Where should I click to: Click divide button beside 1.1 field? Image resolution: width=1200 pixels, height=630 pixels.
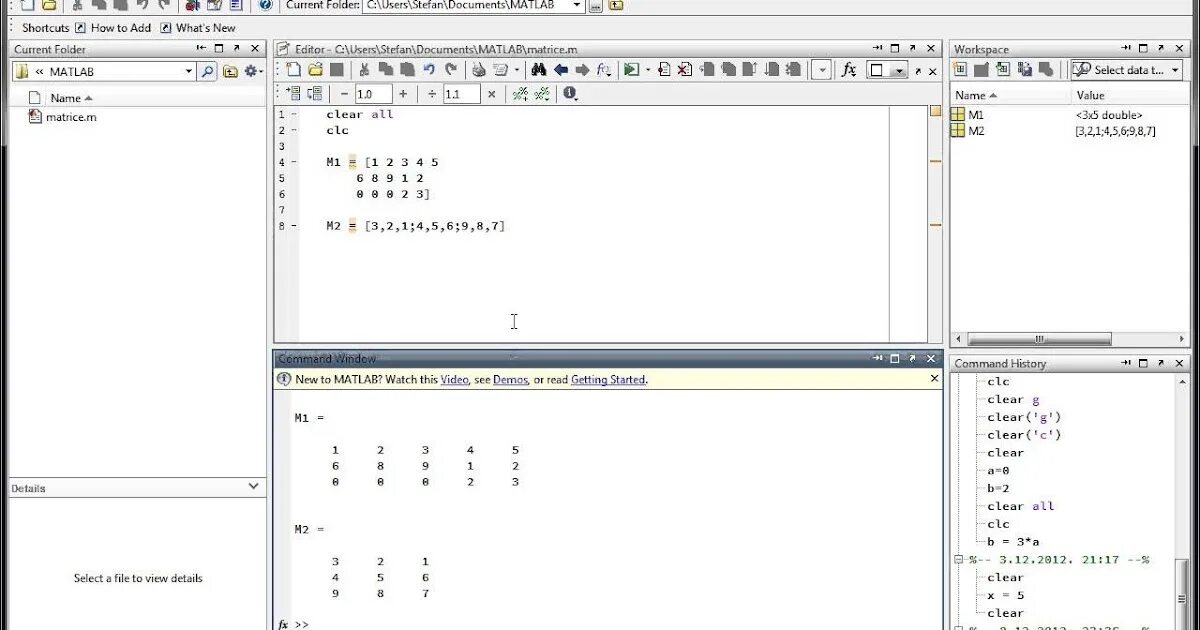pyautogui.click(x=433, y=94)
